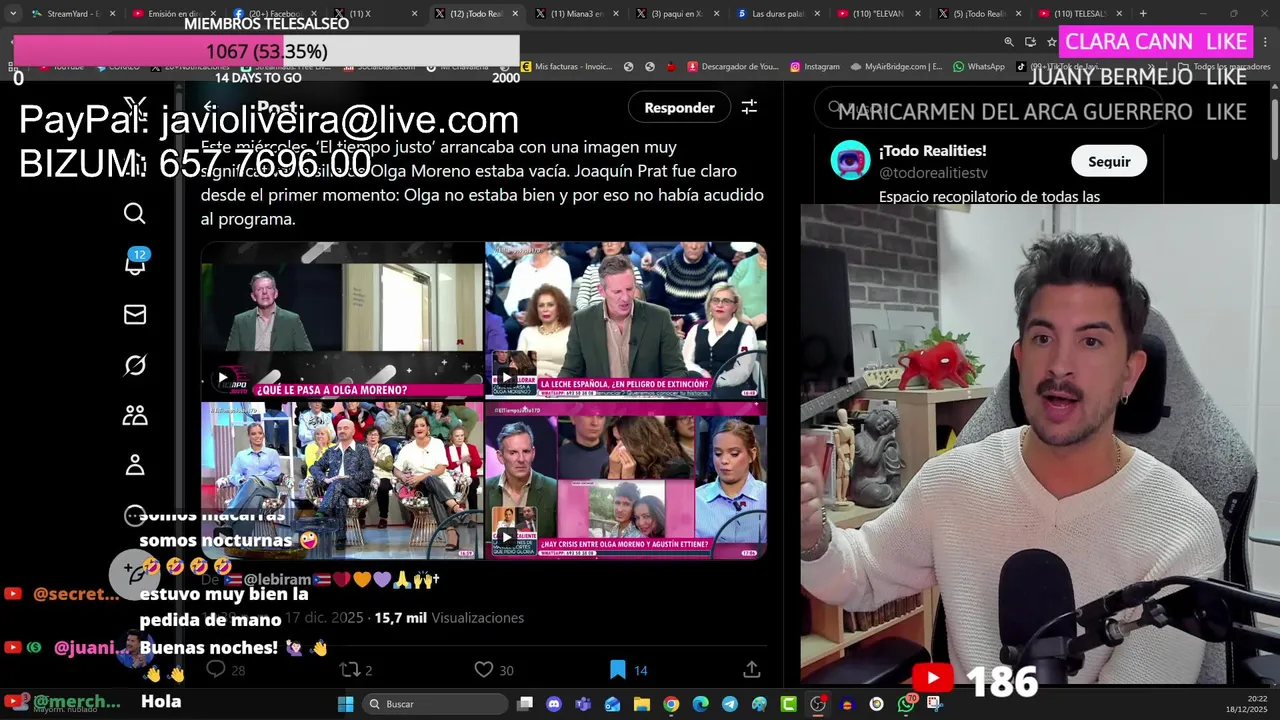Open X direct messages envelope icon
This screenshot has width=1280, height=720.
(135, 315)
